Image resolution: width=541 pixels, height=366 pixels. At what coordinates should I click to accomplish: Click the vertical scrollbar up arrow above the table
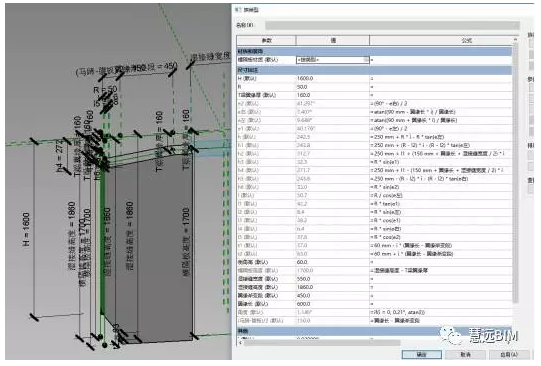click(515, 40)
